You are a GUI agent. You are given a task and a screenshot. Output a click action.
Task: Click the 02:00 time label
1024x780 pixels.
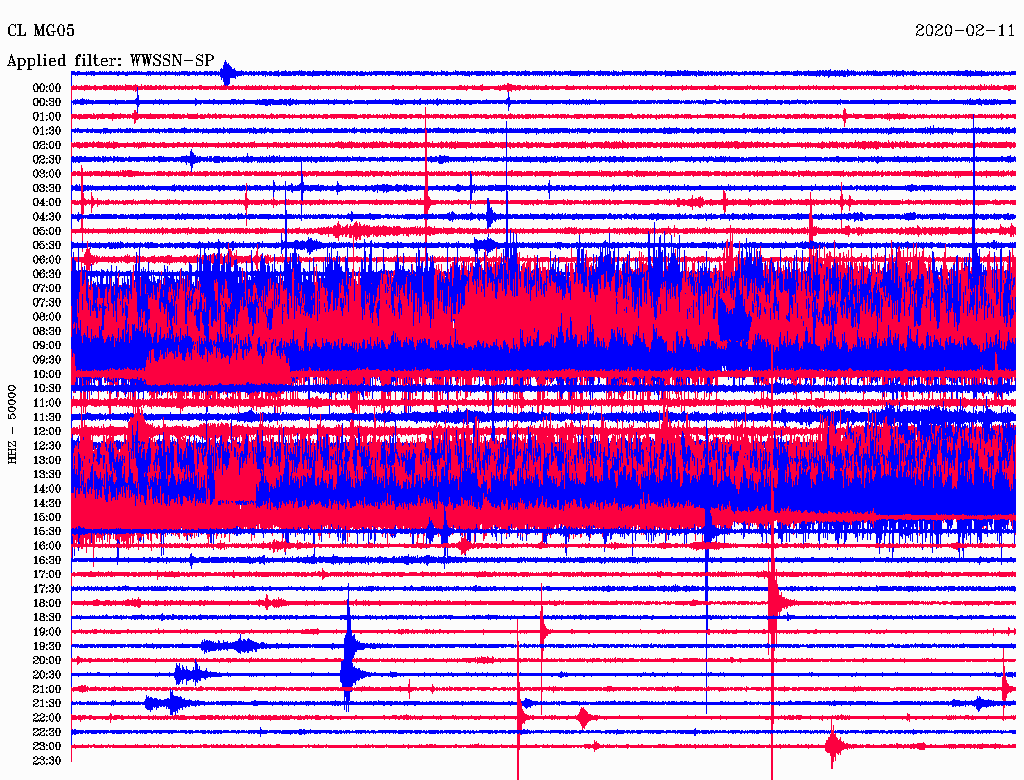tap(47, 146)
